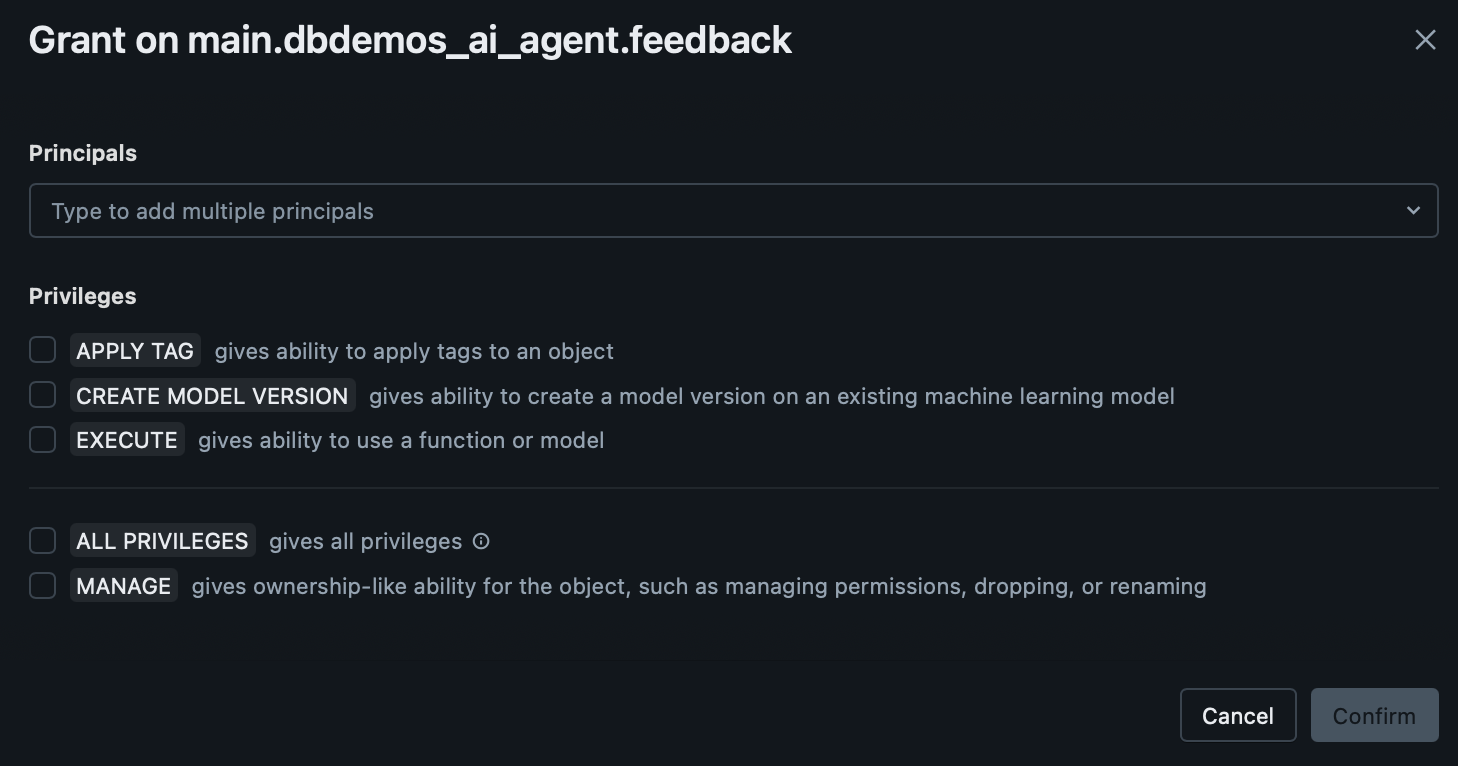The width and height of the screenshot is (1458, 766).
Task: Click the MANAGE description about ownership-like ability
Action: tap(698, 586)
